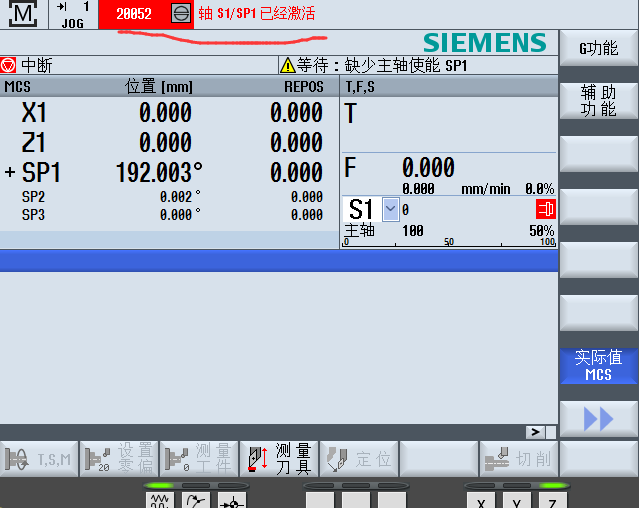
Task: Click the feed override 0.0% value
Action: 539,189
